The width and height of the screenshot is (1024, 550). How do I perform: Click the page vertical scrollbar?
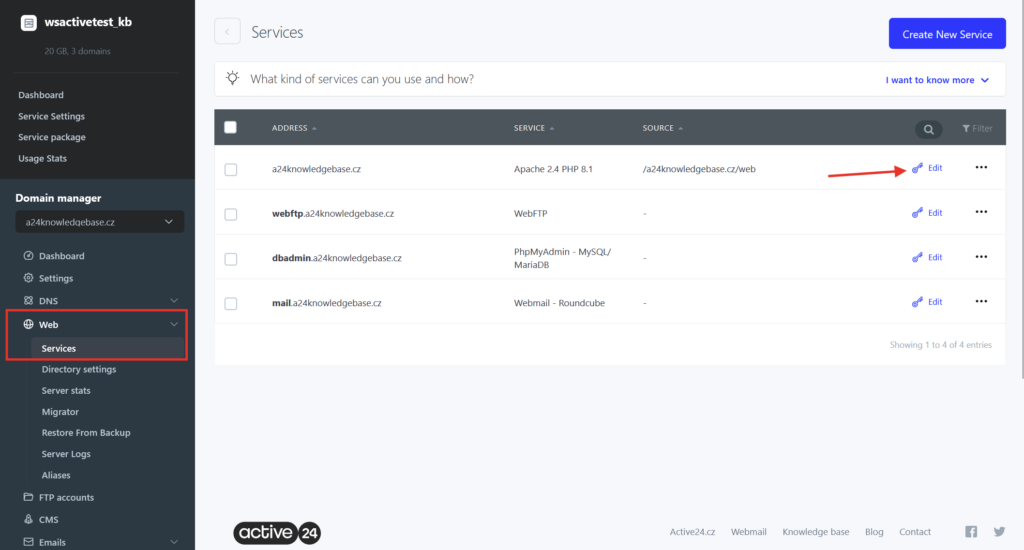(1022, 189)
